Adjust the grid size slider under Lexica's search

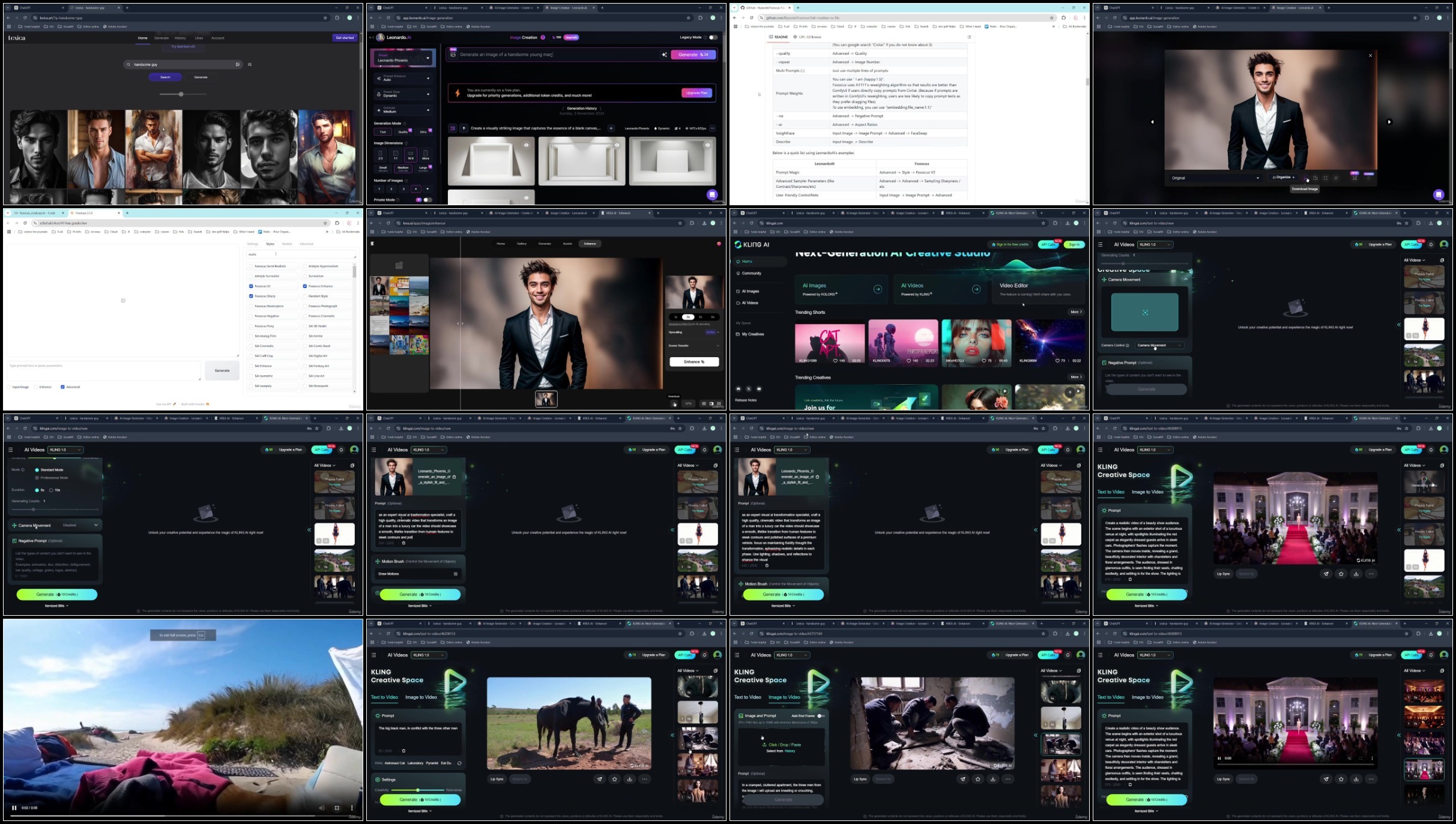pyautogui.click(x=183, y=94)
